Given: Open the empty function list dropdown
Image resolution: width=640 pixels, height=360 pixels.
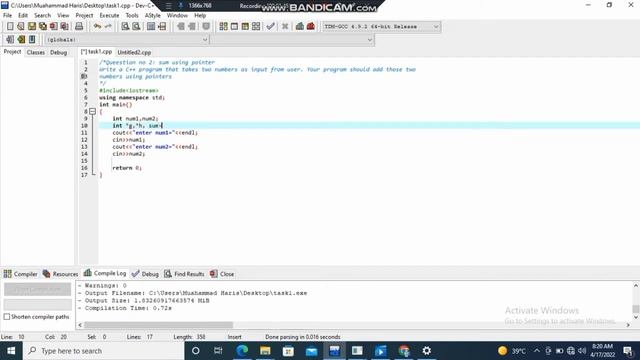Looking at the screenshot, I should pyautogui.click(x=292, y=40).
